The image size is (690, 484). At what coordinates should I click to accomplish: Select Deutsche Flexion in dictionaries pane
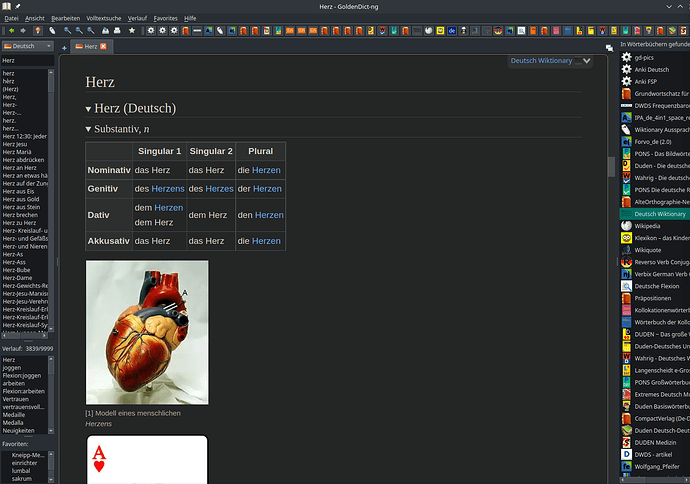pyautogui.click(x=655, y=286)
